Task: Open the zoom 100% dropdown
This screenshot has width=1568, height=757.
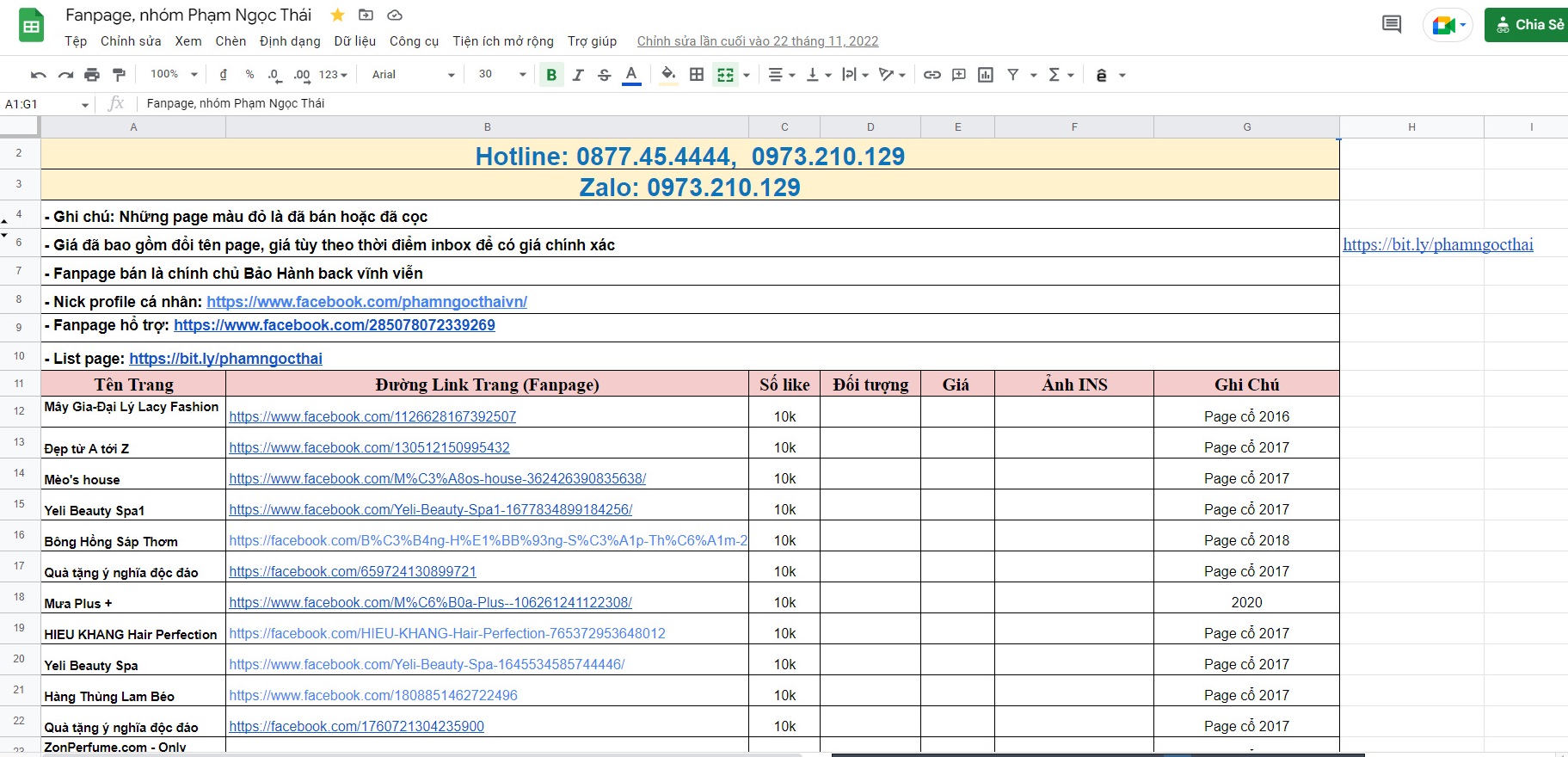Action: tap(174, 75)
